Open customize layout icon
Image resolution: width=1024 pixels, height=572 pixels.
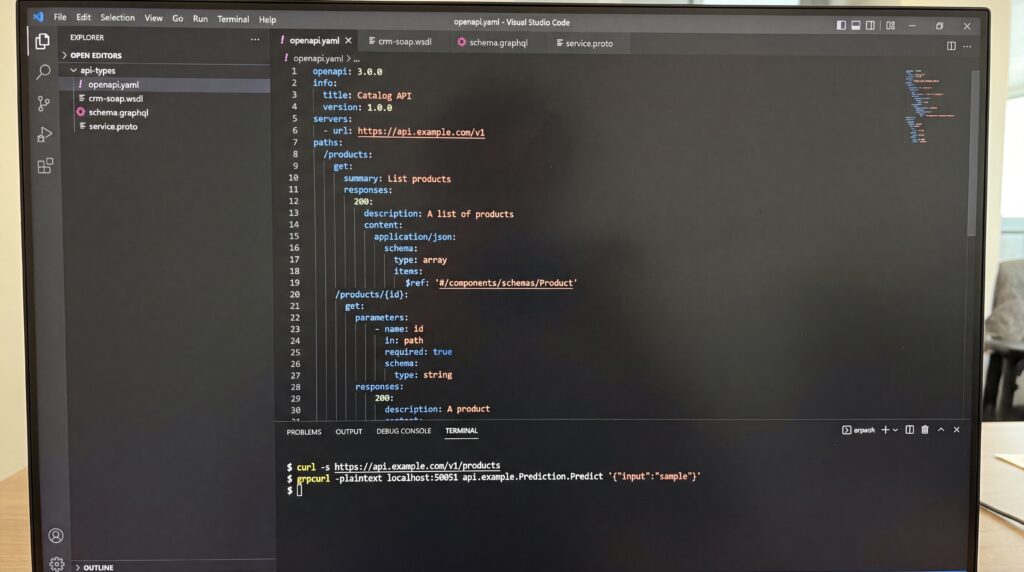tap(890, 25)
